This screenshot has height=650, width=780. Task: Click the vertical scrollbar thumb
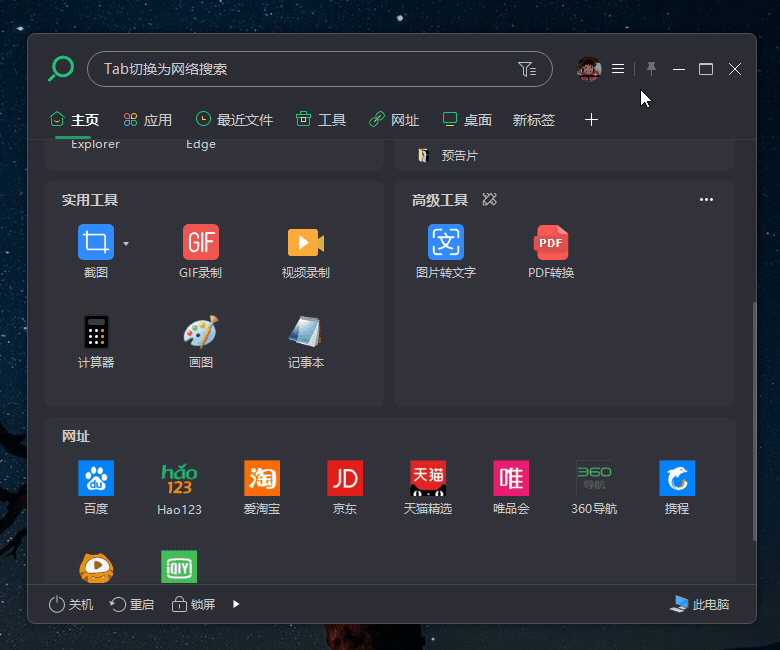coord(754,421)
